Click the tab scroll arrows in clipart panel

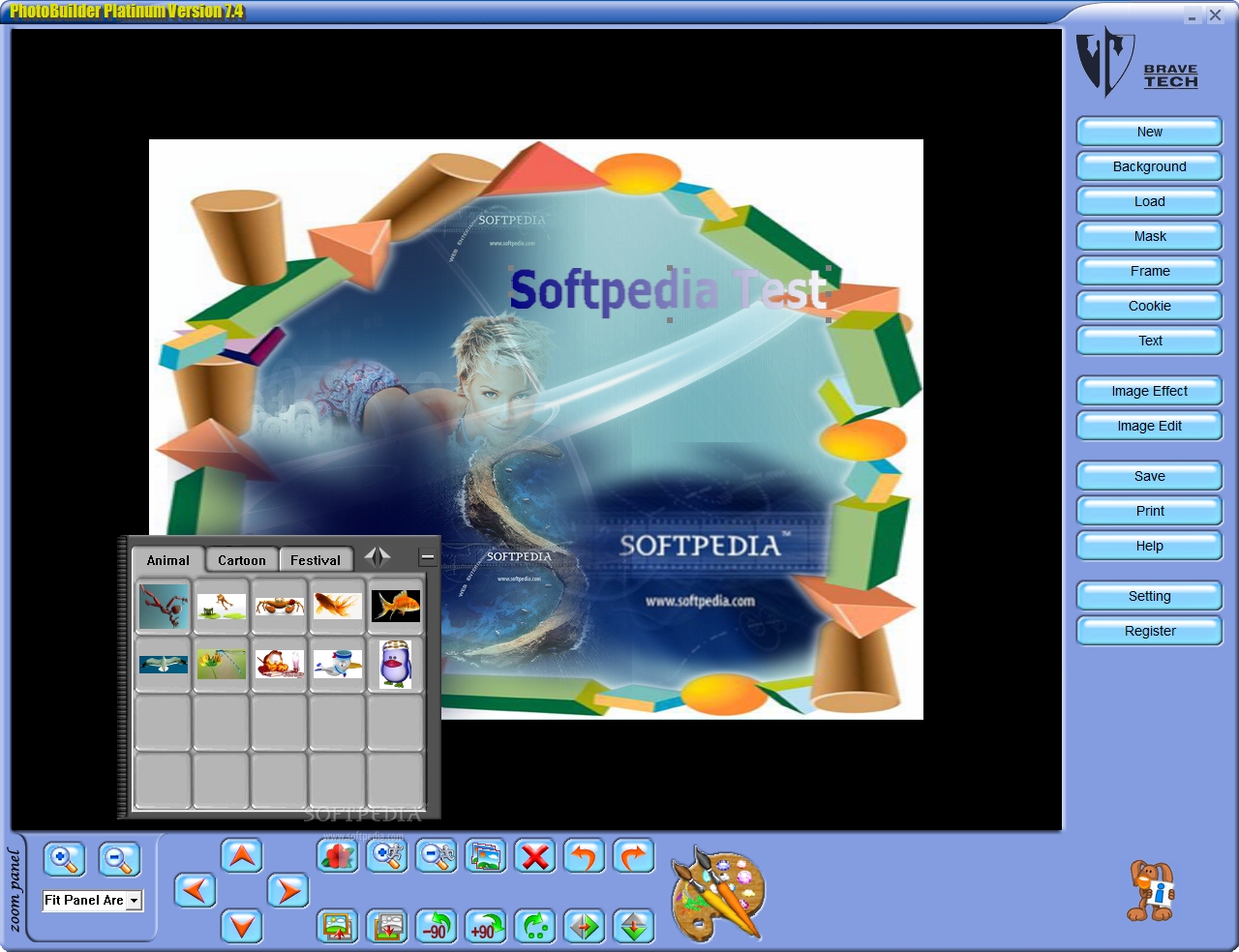[378, 557]
